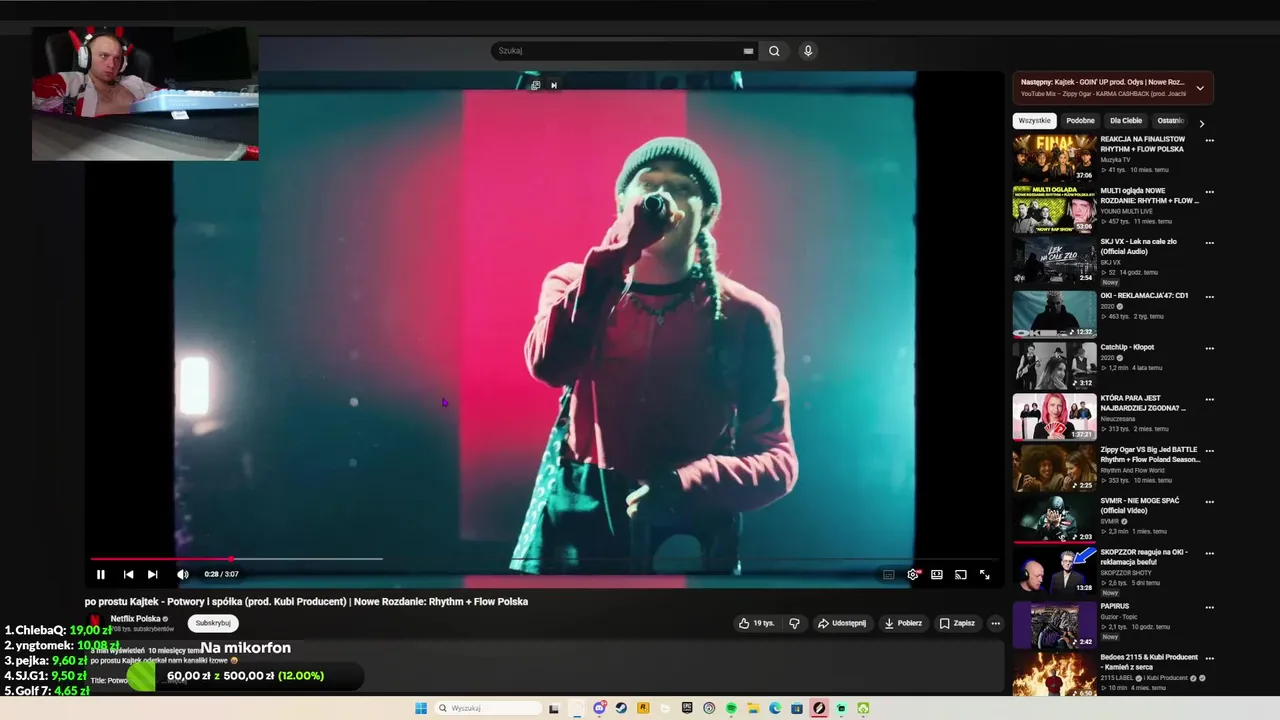Toggle subtitles in the player
Viewport: 1280px width, 720px height.
coord(888,574)
